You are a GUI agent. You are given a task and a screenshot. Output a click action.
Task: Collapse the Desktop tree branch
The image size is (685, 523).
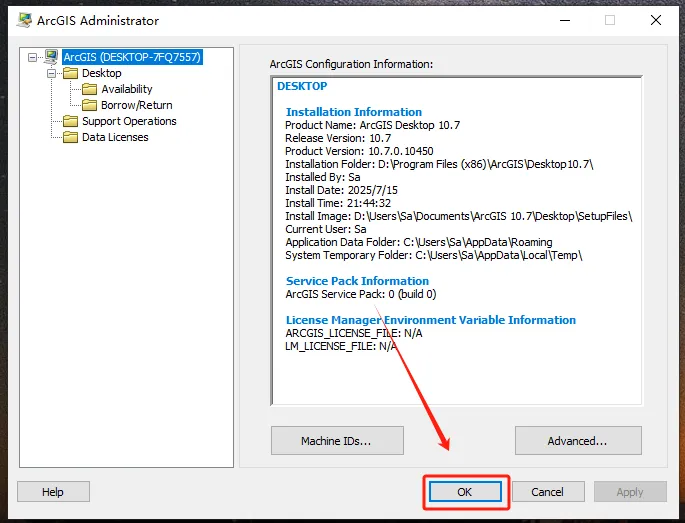pyautogui.click(x=52, y=73)
